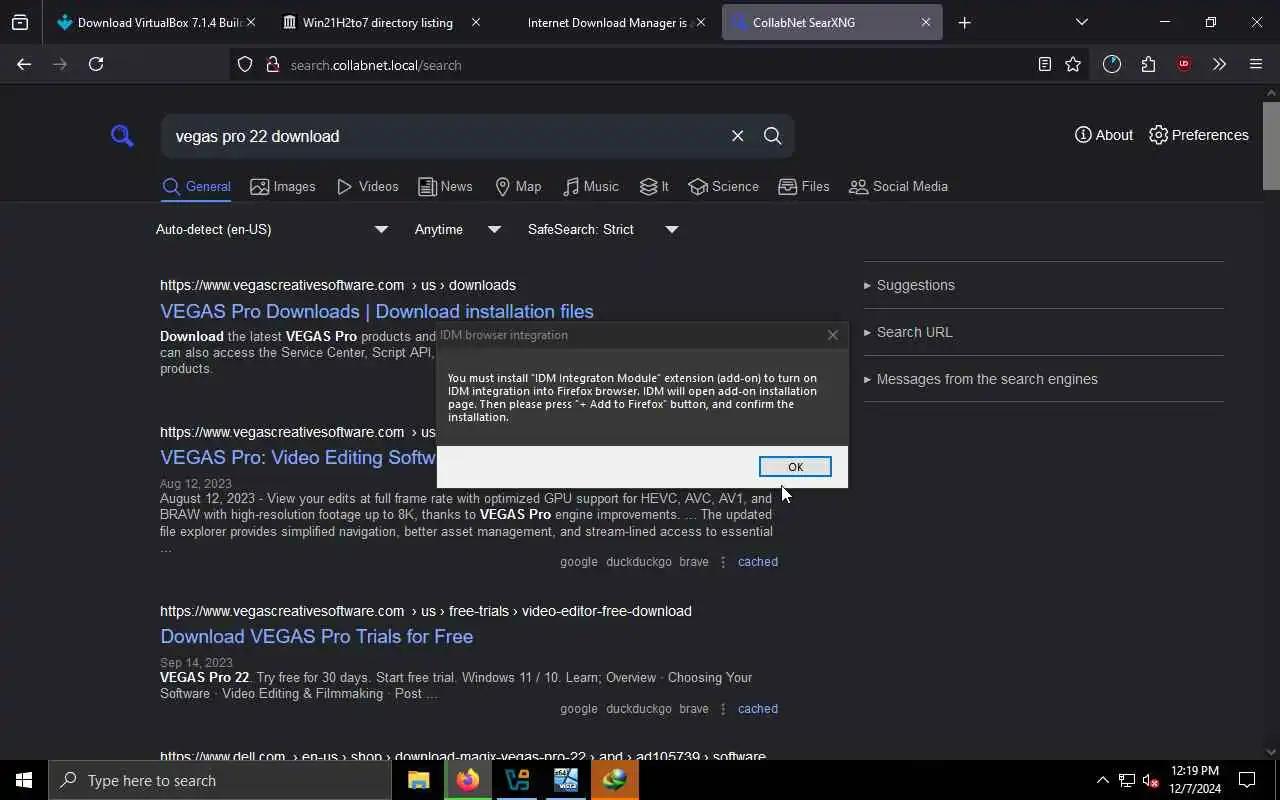
Task: Open the Auto-detect language dropdown
Action: (x=272, y=229)
